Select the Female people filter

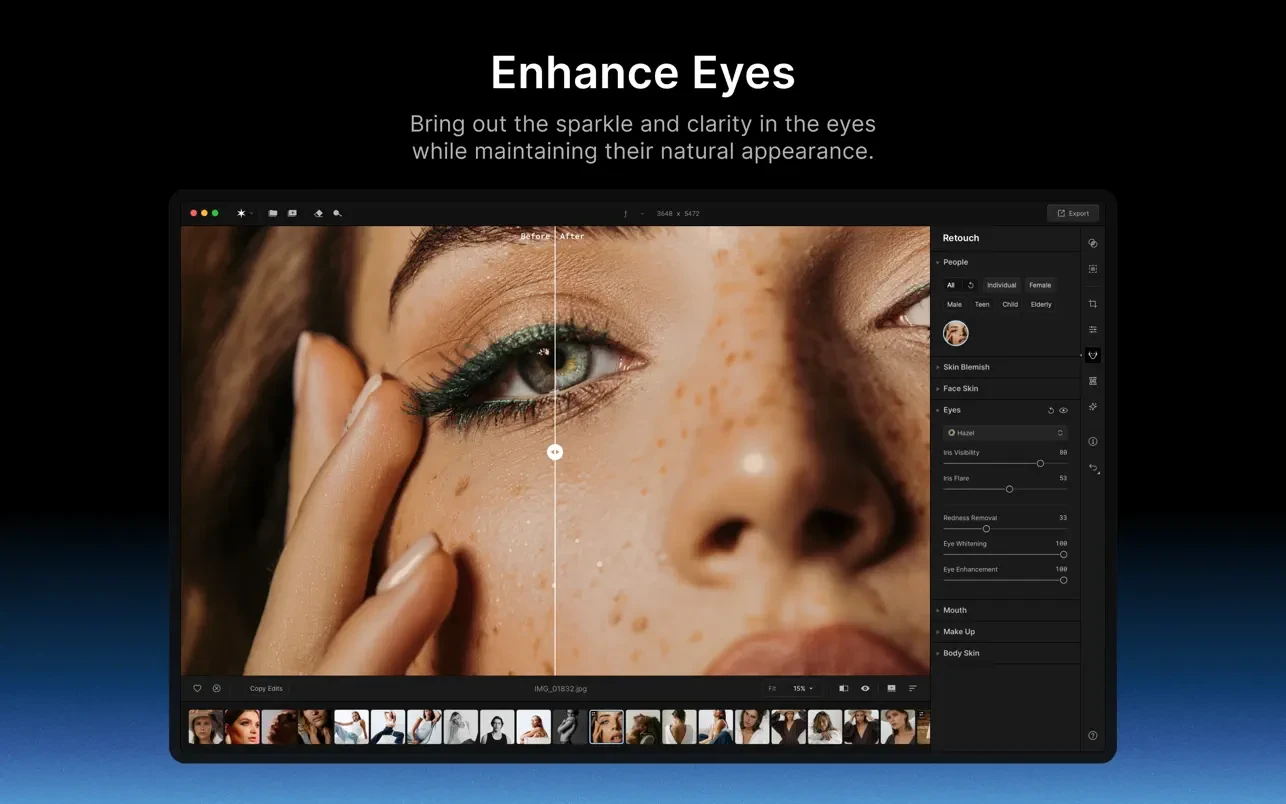tap(1040, 285)
